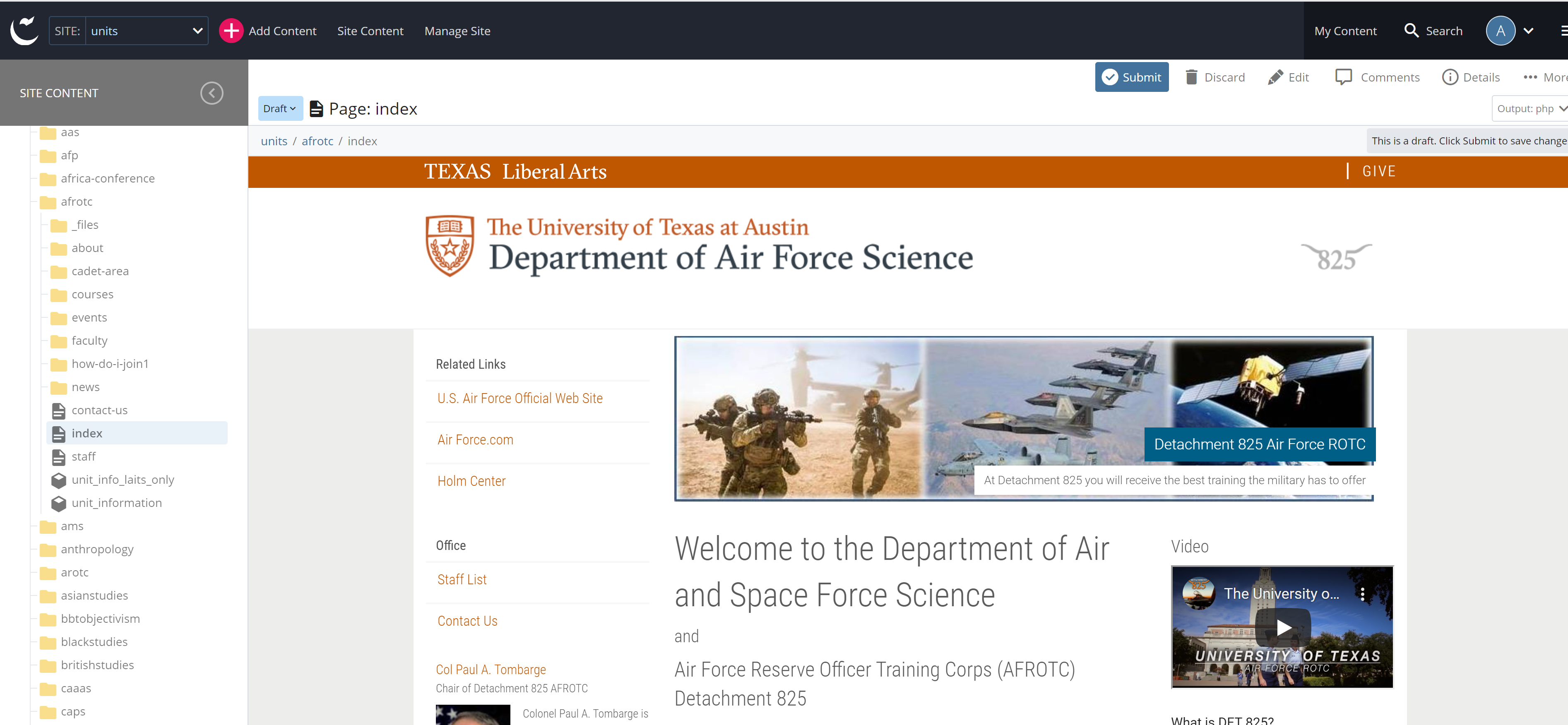Click the Discard trash icon
This screenshot has height=725, width=1568.
[x=1191, y=77]
